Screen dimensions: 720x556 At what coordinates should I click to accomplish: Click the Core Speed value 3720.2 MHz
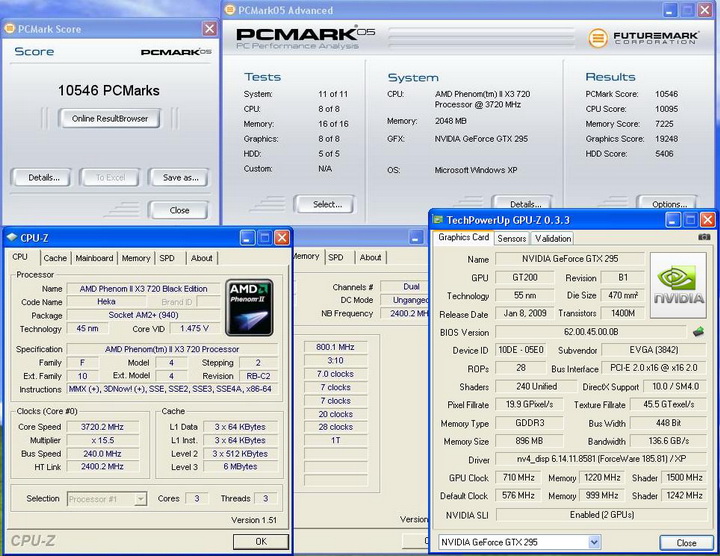102,427
